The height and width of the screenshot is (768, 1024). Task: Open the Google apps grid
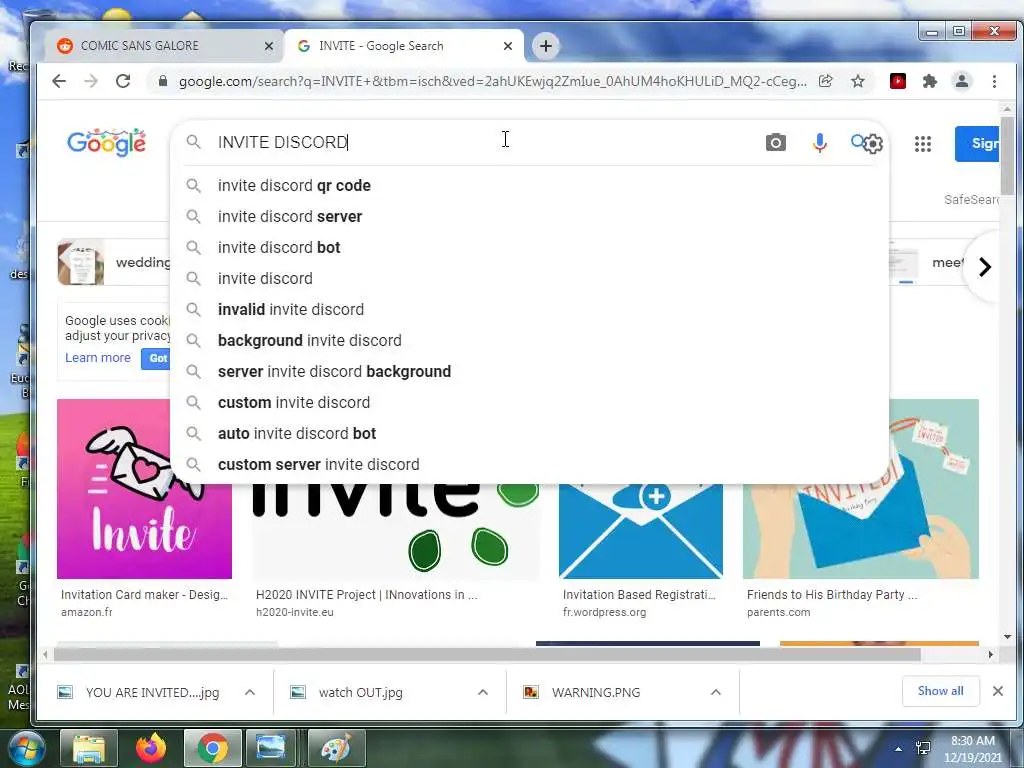[x=922, y=144]
